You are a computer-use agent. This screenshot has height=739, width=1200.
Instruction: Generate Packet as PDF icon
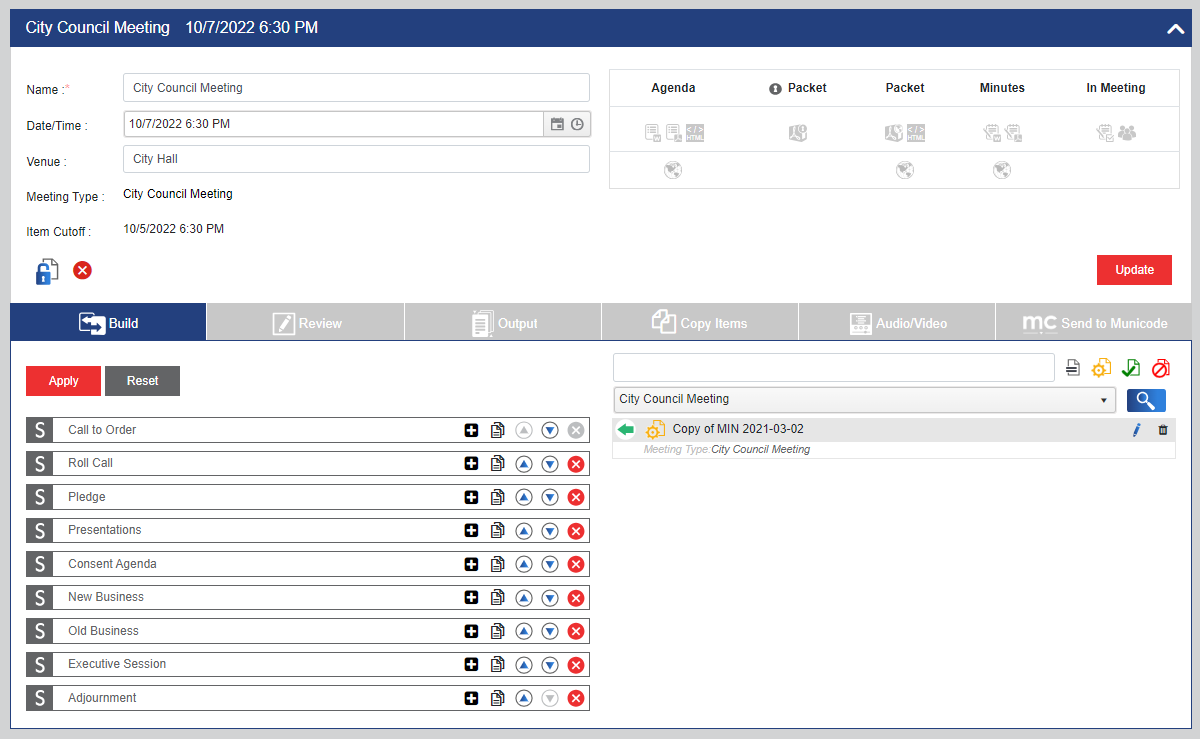[x=894, y=132]
